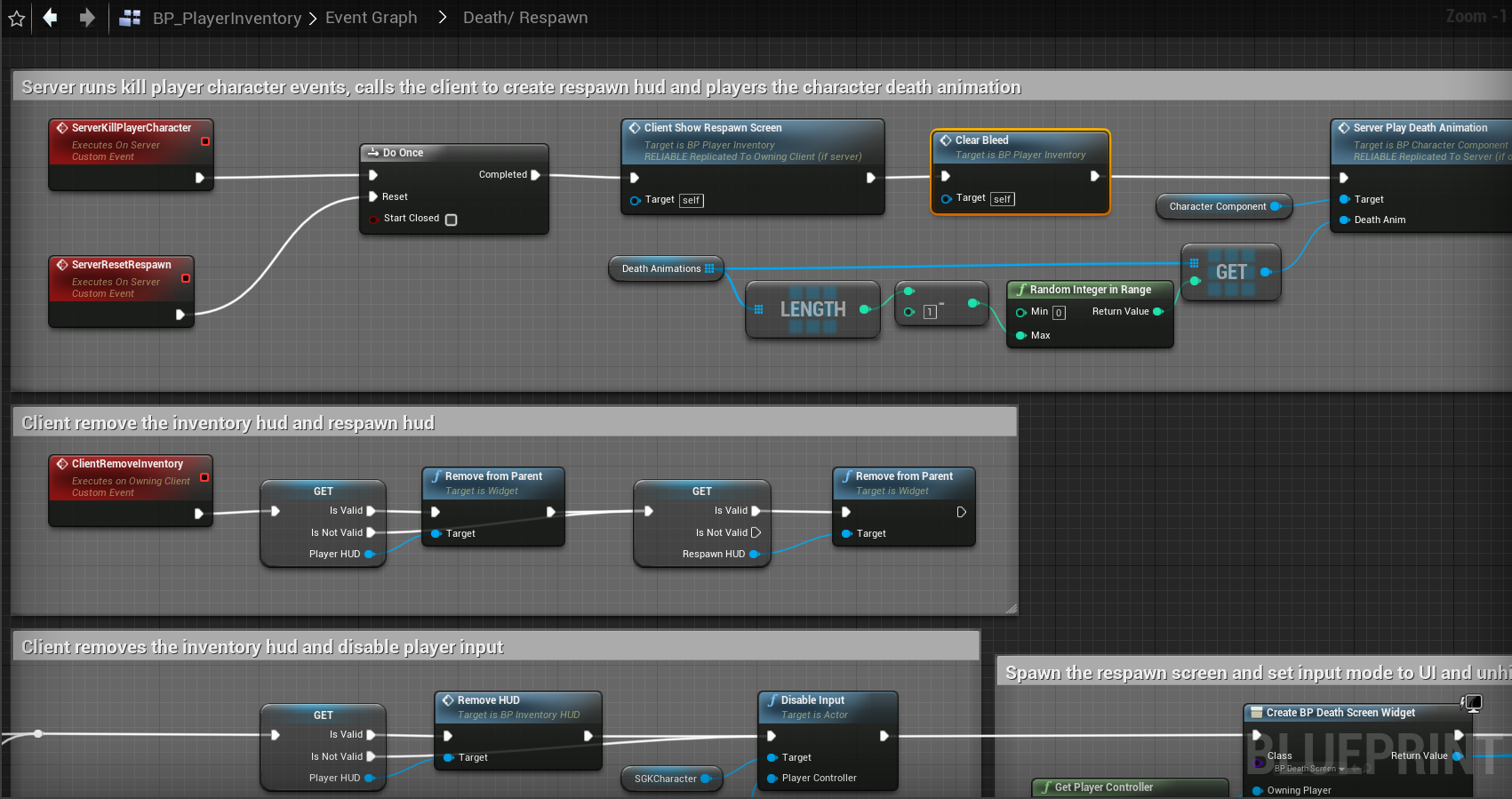Select the Death/ Respawn breadcrumb
Screen dimensions: 1512x799
click(524, 18)
